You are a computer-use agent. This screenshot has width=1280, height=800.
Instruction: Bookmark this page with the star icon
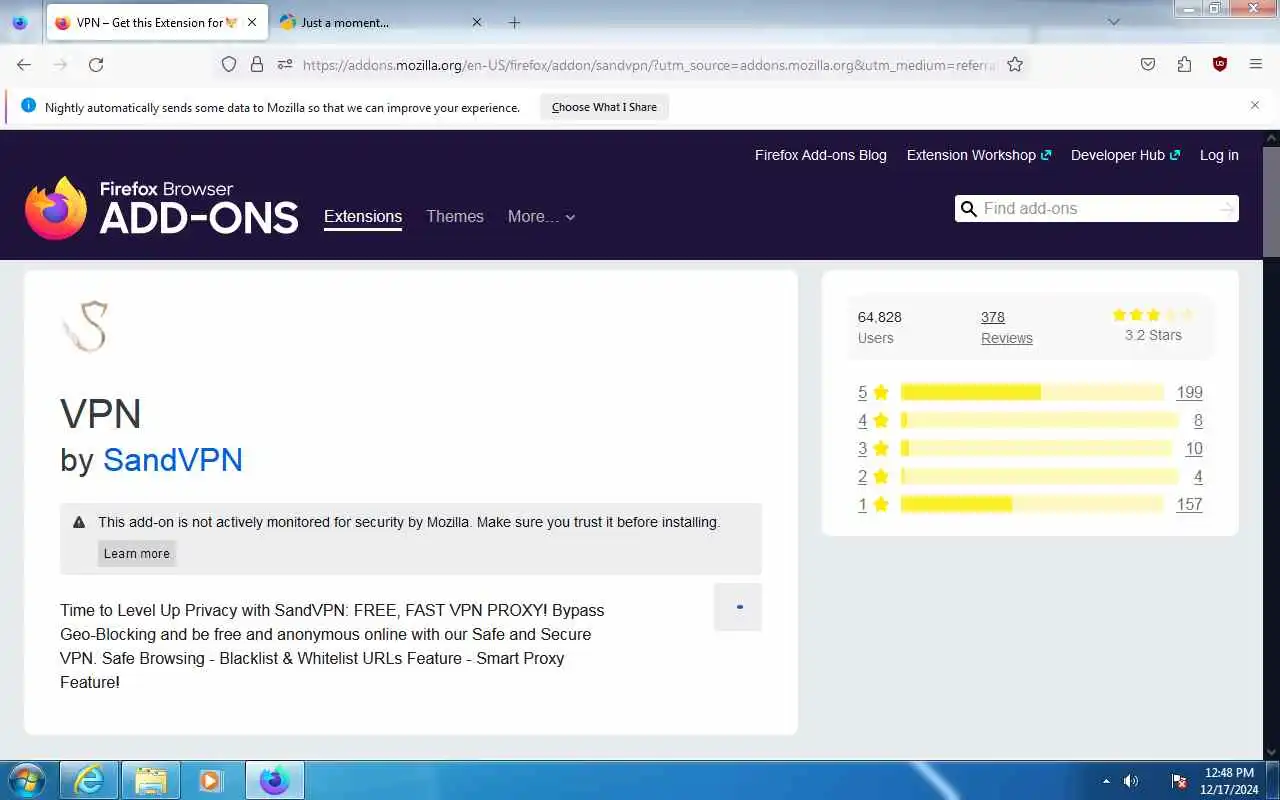[x=1015, y=64]
